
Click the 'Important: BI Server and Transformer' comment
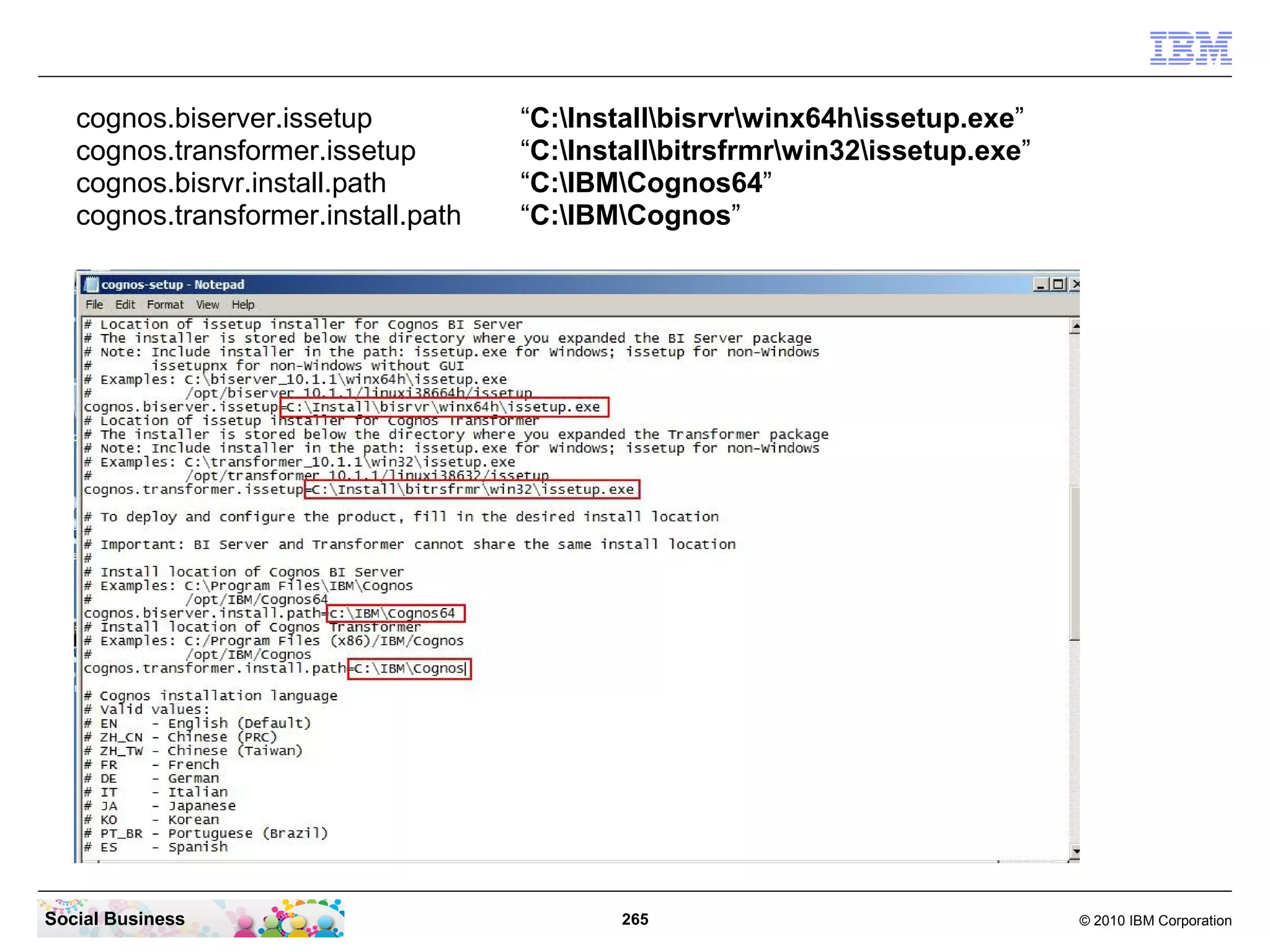[410, 545]
